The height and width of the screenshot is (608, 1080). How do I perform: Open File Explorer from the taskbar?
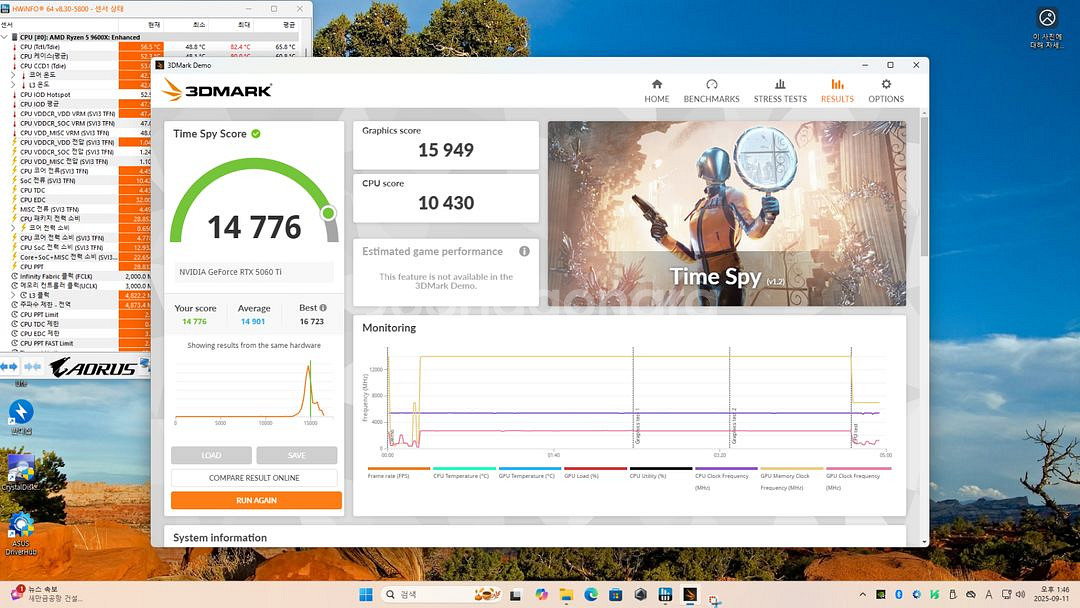566,594
